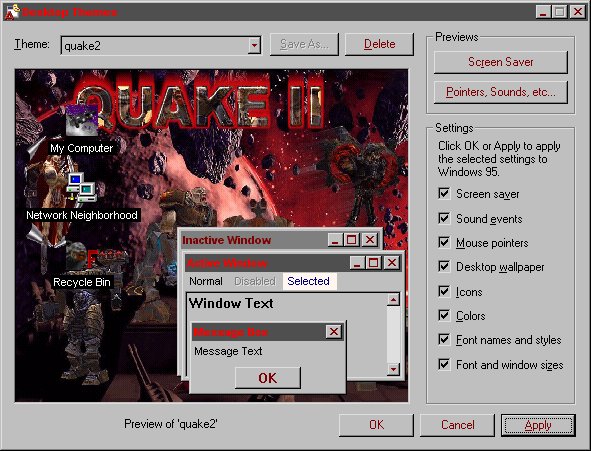Close the Desktop Themes dialog window
Screen dimensions: 591x451
577,12
